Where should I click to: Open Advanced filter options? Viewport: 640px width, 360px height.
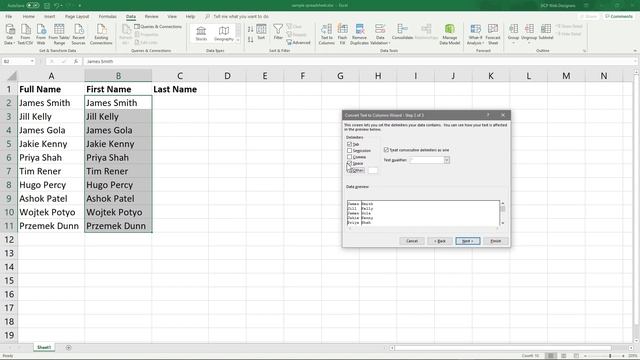tap(298, 42)
